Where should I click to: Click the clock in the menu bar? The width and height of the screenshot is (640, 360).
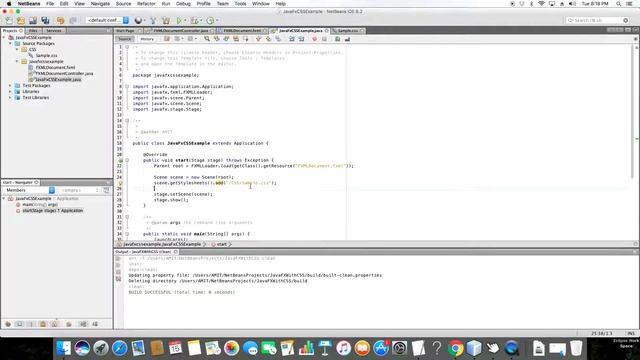[x=595, y=4]
